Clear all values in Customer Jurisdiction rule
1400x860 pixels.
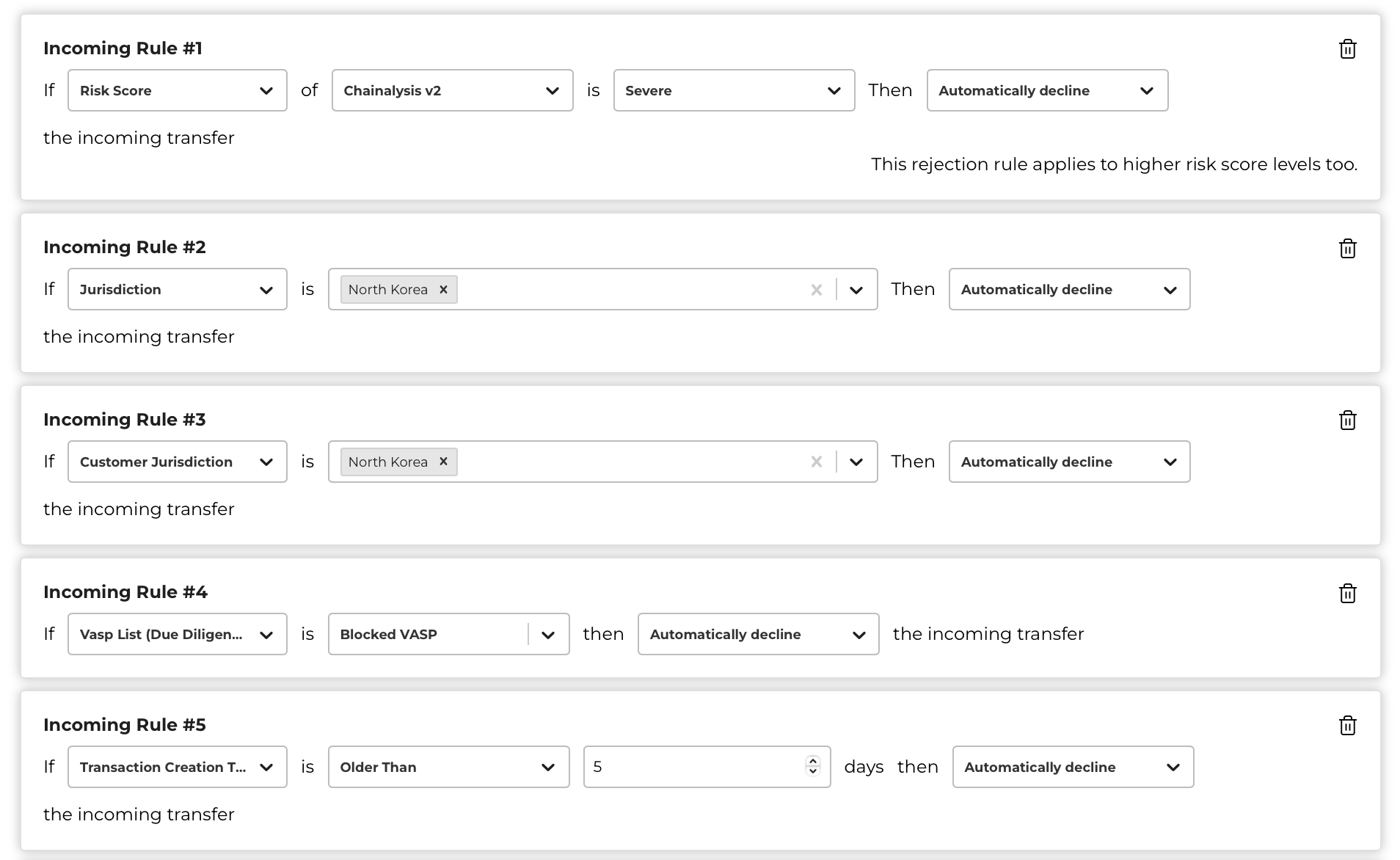tap(816, 462)
